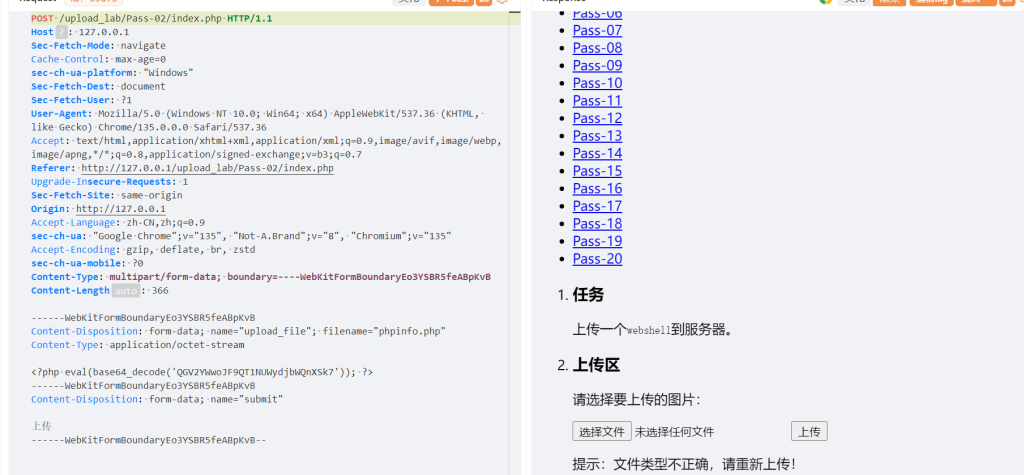Image resolution: width=1024 pixels, height=475 pixels.
Task: Open the Pass-20 level link
Action: click(598, 260)
